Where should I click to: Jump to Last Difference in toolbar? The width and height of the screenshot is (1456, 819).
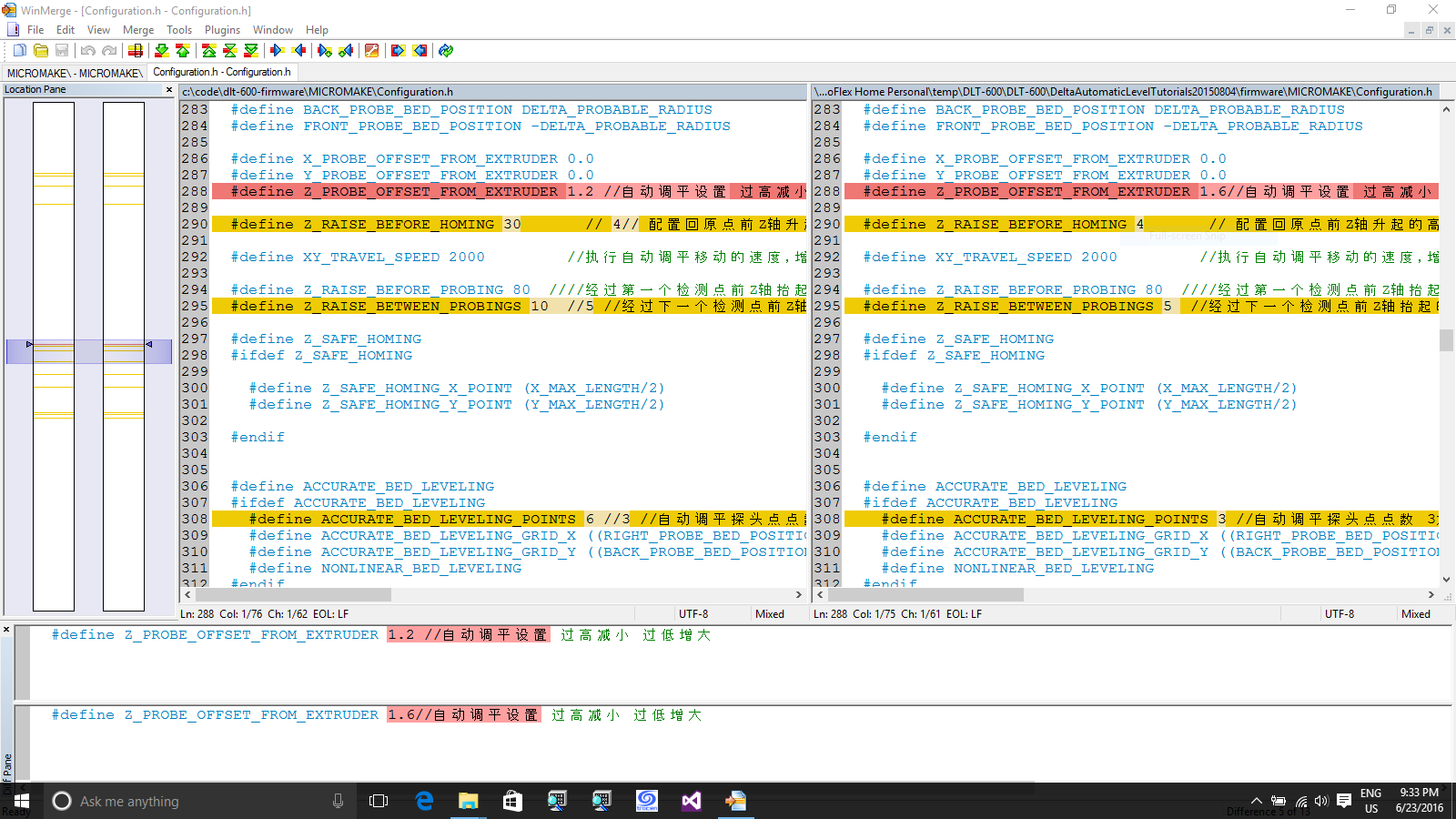pyautogui.click(x=251, y=51)
